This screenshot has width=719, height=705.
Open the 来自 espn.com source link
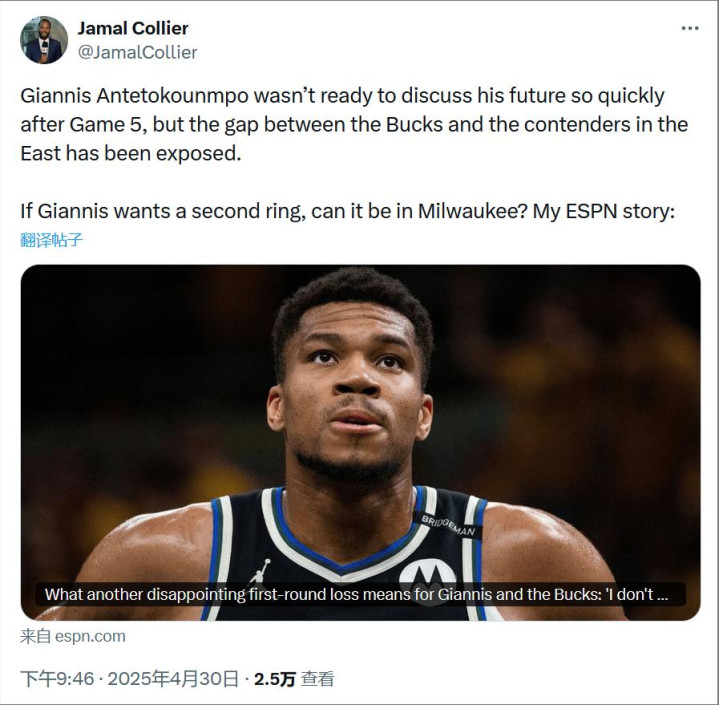[x=72, y=636]
